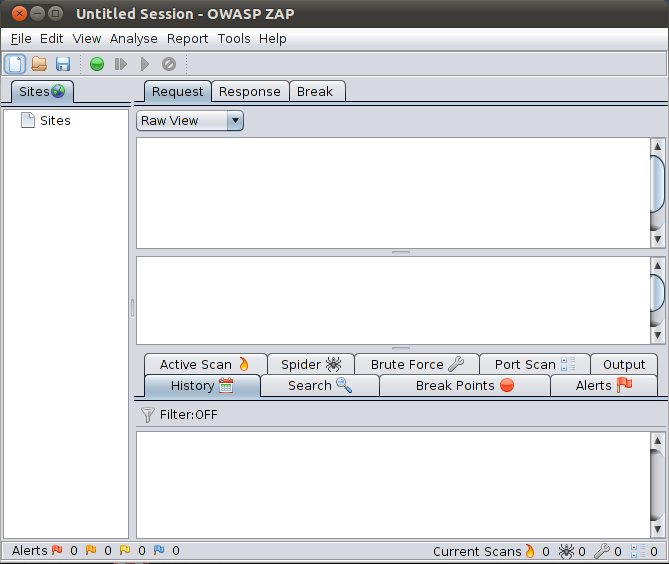669x564 pixels.
Task: Toggle the green break-on-all-requests button
Action: coord(97,64)
